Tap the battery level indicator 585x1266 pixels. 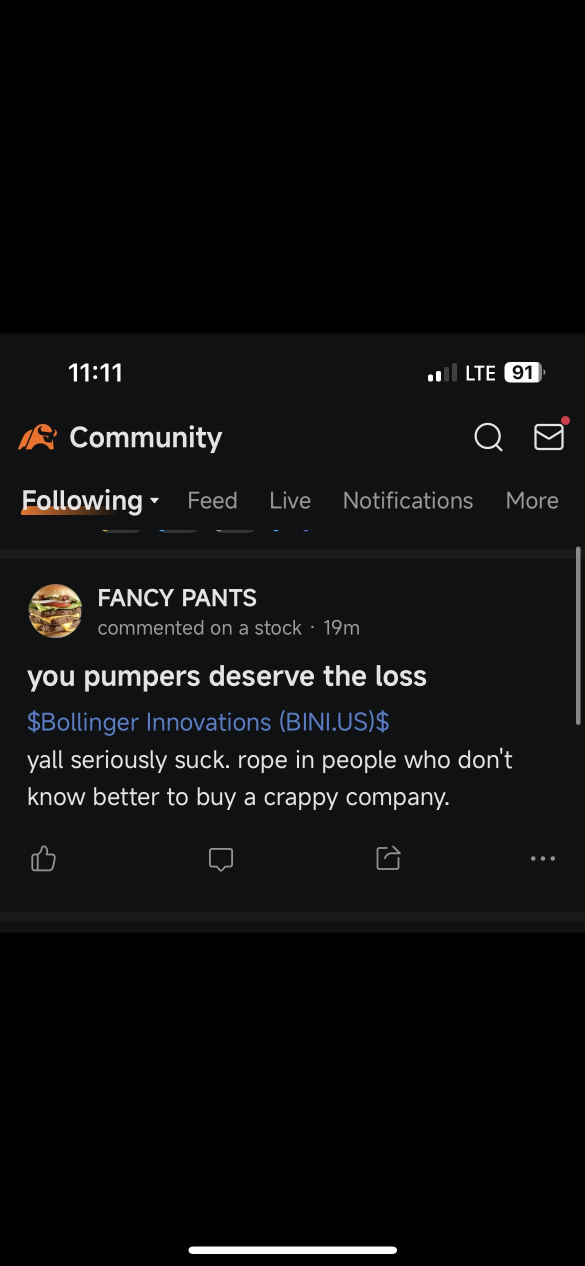tap(524, 373)
